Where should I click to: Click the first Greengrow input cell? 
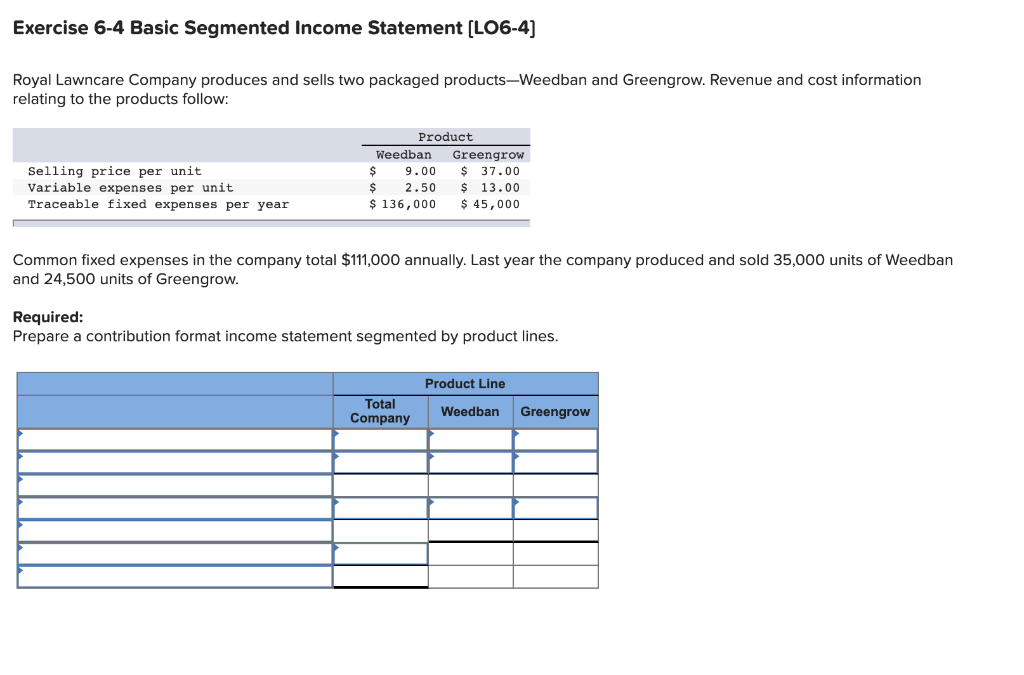[x=555, y=438]
